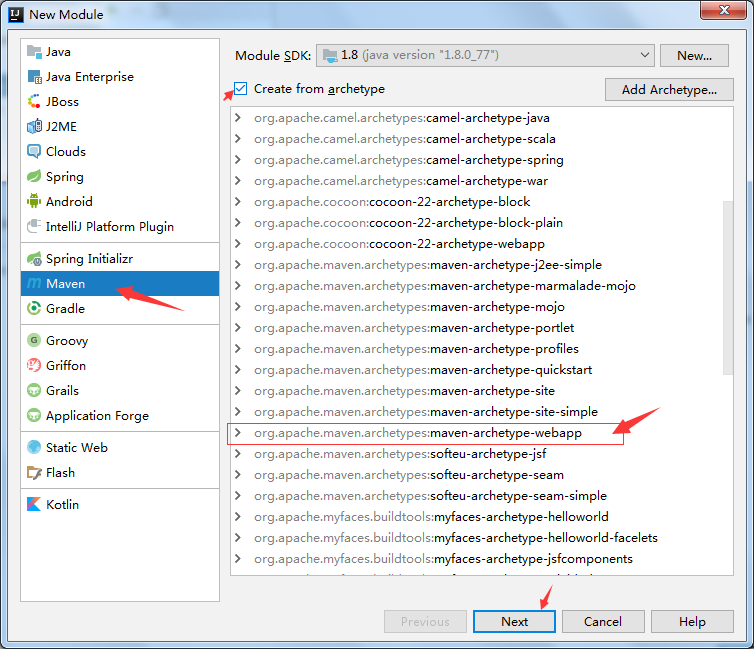Click the Java folder icon

(x=34, y=51)
